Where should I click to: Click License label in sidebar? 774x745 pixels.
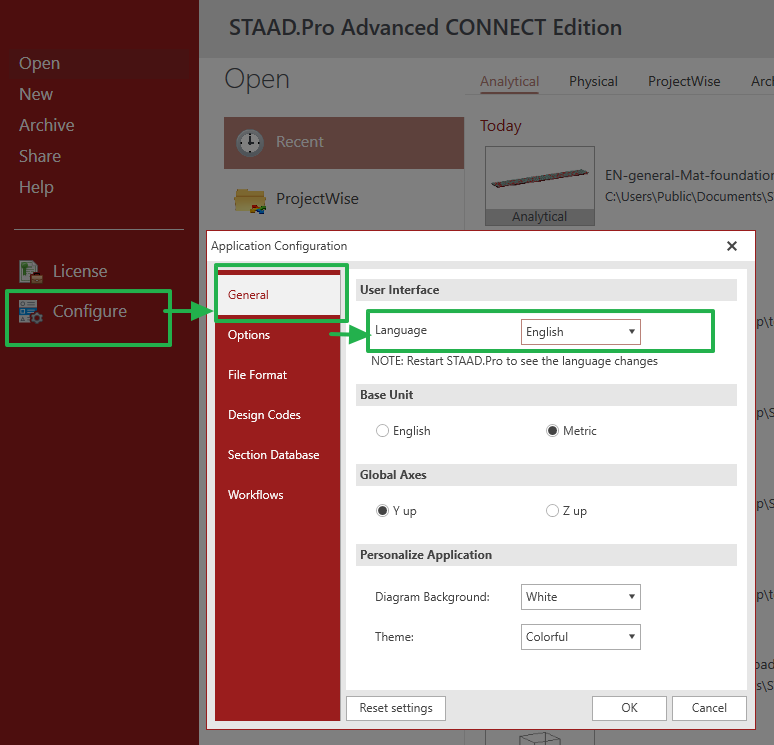click(x=80, y=272)
